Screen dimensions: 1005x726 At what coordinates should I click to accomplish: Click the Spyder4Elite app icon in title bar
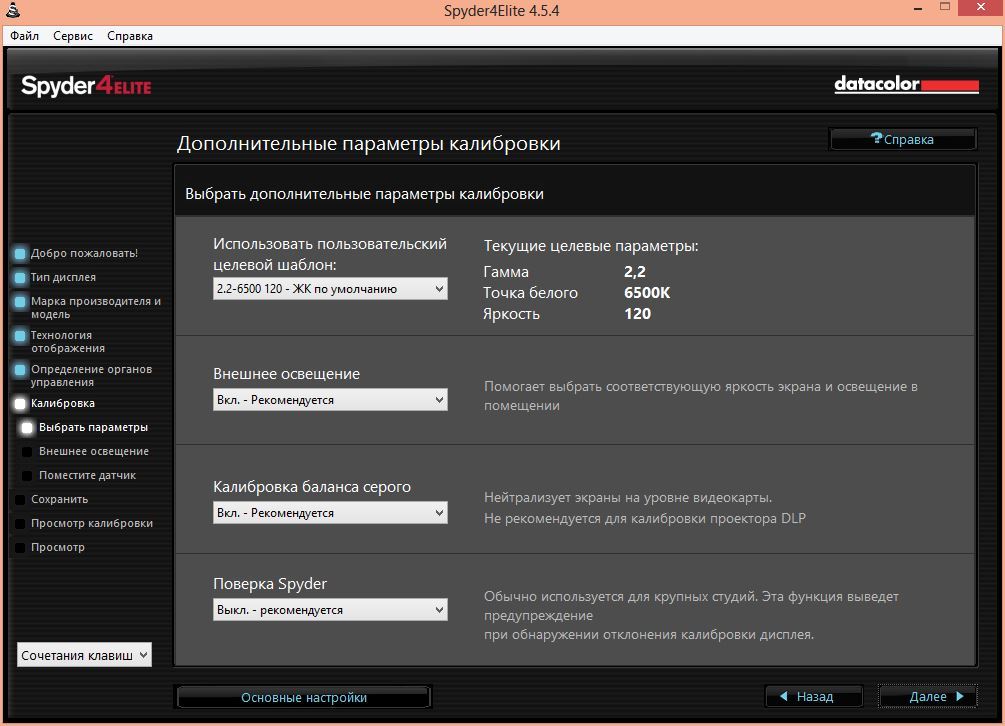[x=12, y=11]
